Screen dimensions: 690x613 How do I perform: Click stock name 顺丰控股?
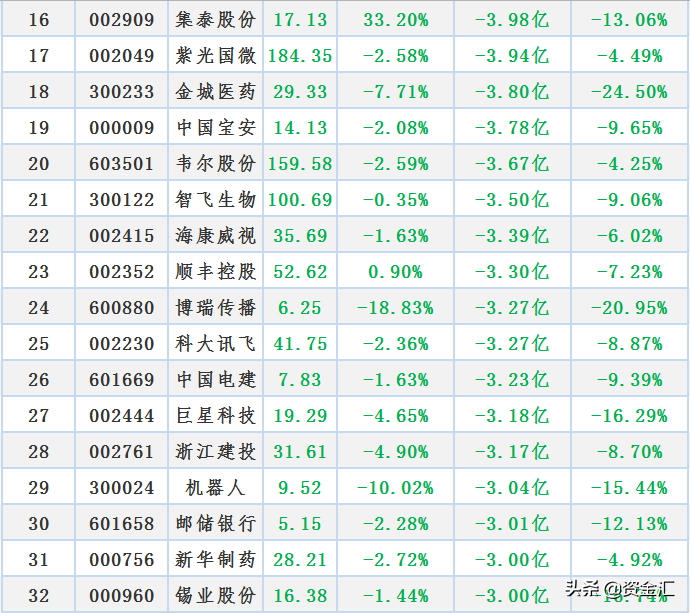[x=215, y=272]
